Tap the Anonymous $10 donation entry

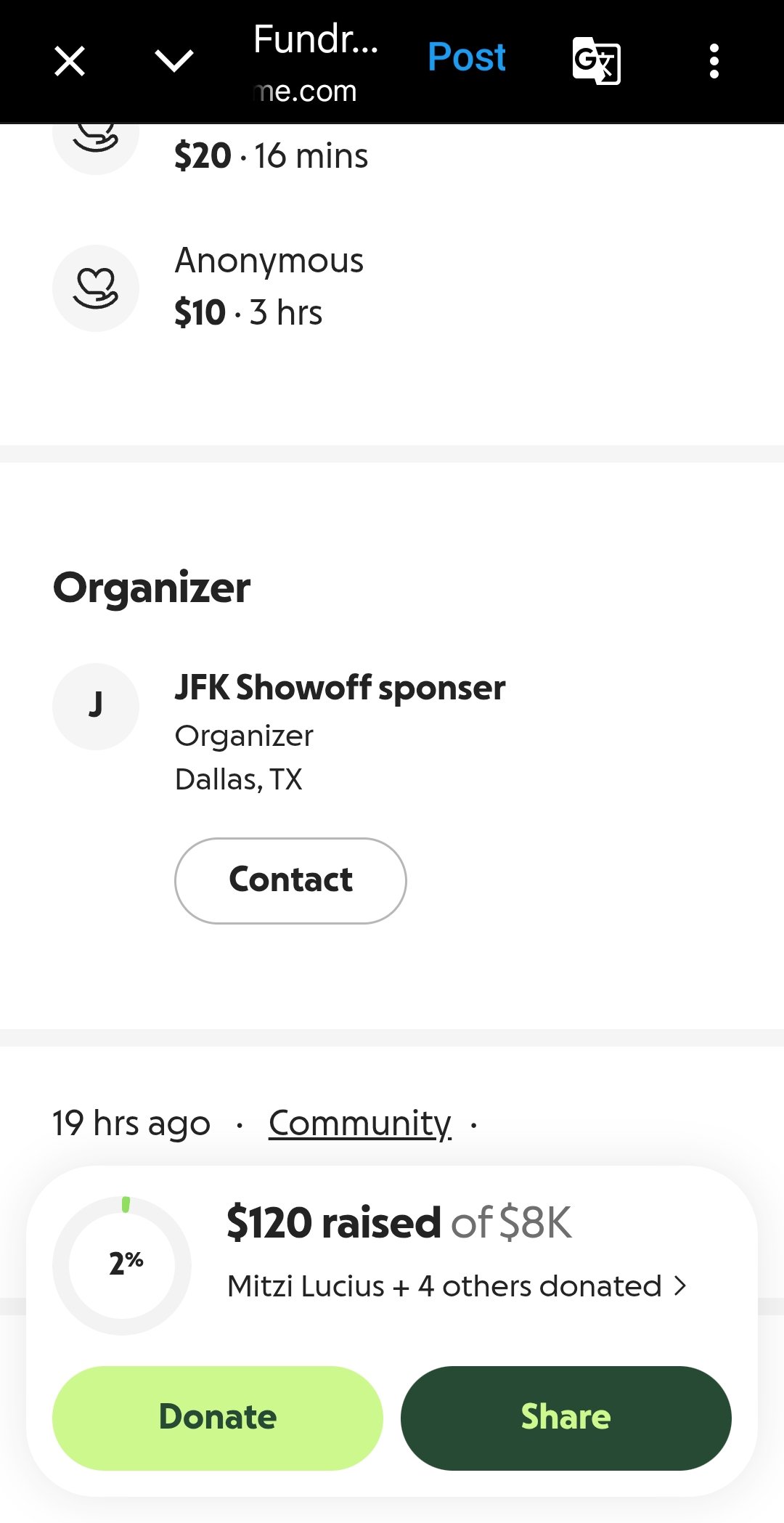(x=269, y=288)
